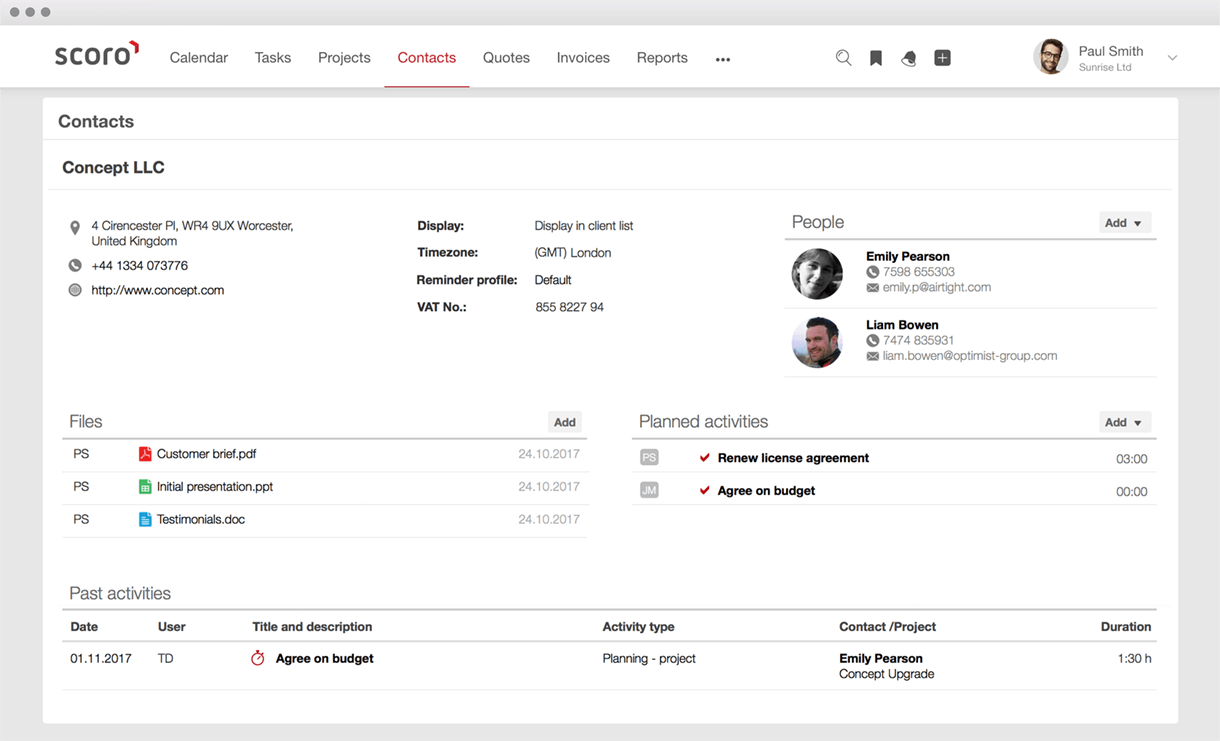
Task: Click the Initial presentation.ppt file icon
Action: (145, 487)
